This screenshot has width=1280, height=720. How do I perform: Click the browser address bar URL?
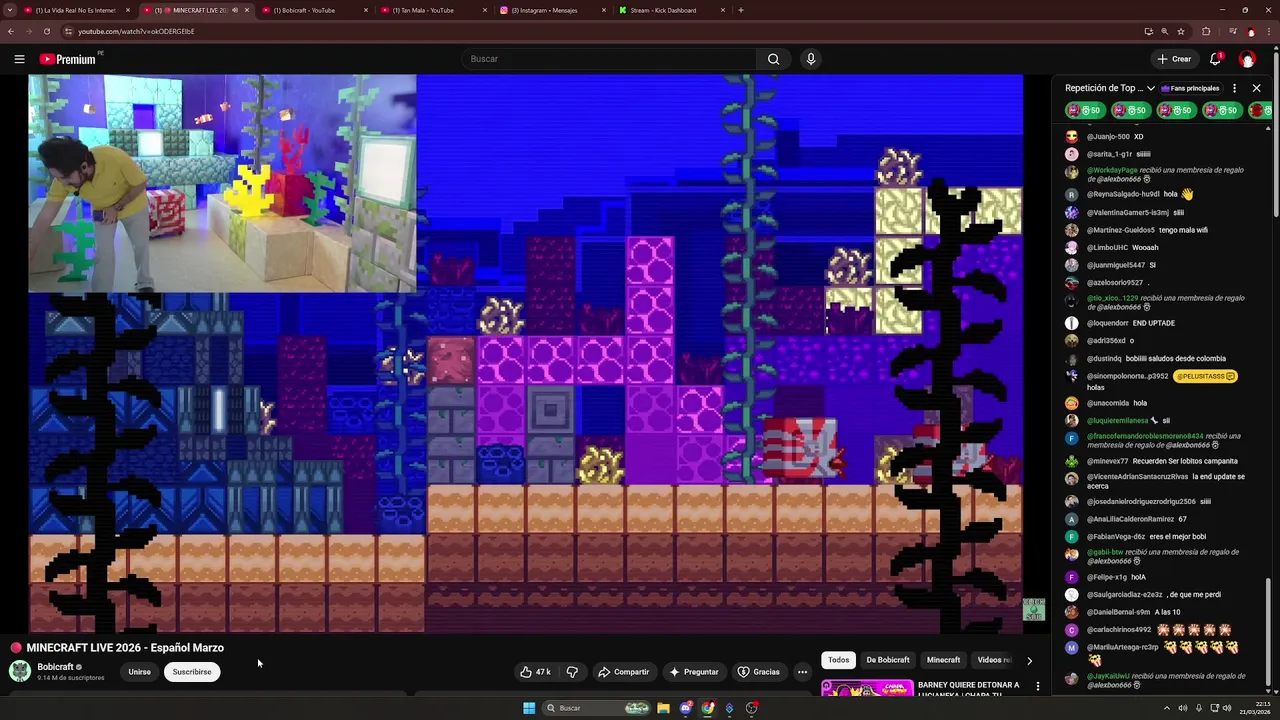(136, 31)
